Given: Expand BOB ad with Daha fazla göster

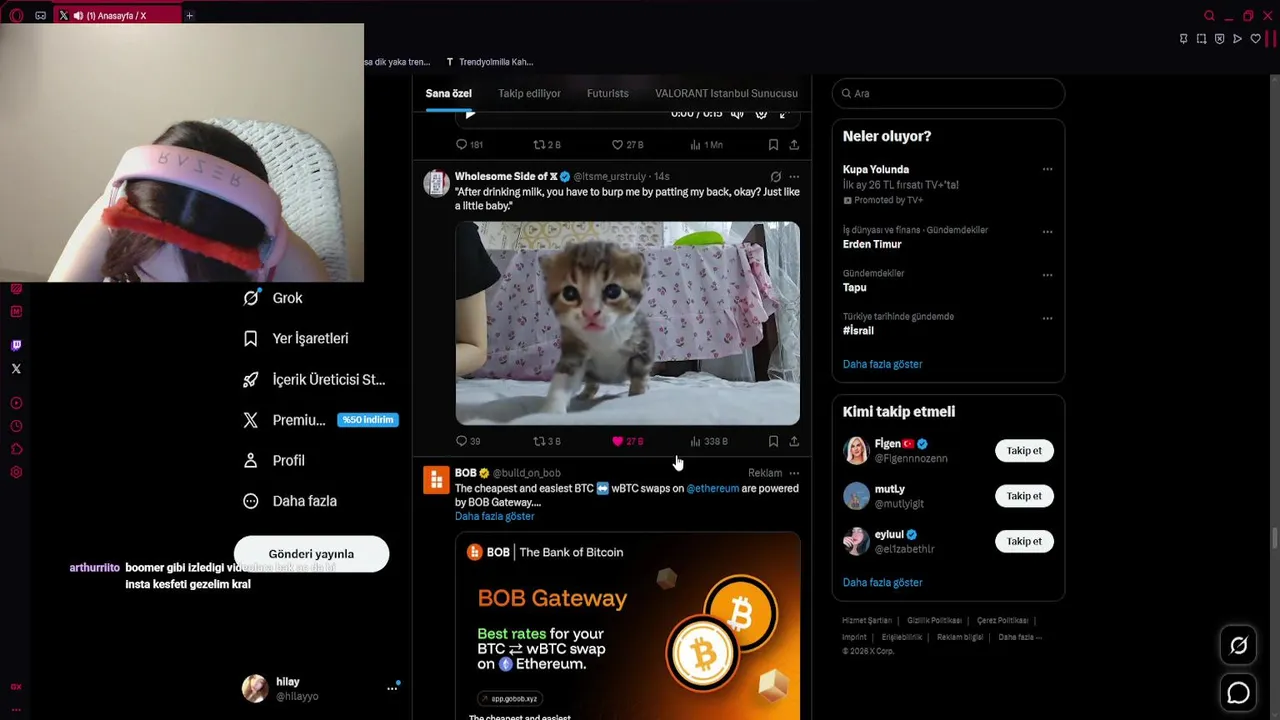Looking at the screenshot, I should (494, 516).
